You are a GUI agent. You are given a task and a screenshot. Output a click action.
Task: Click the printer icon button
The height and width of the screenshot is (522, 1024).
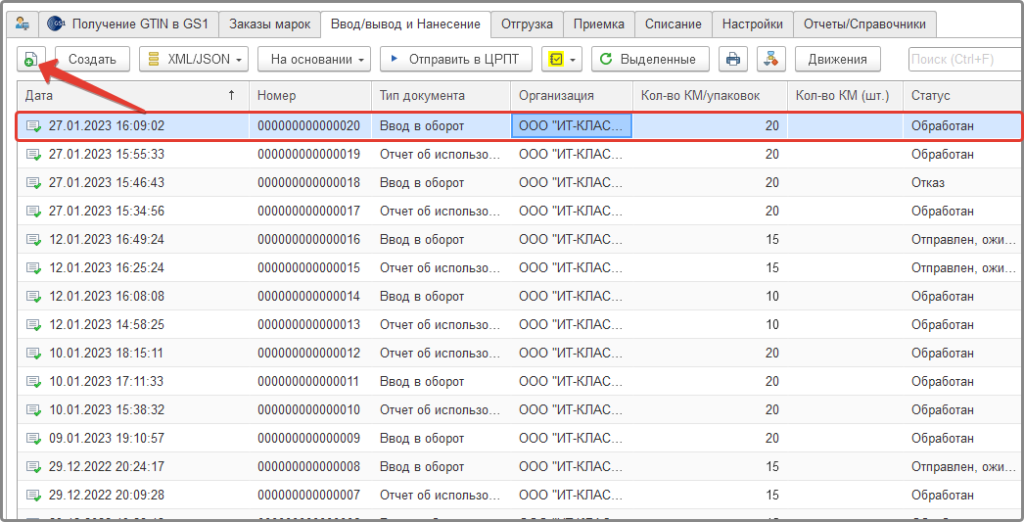pyautogui.click(x=733, y=59)
